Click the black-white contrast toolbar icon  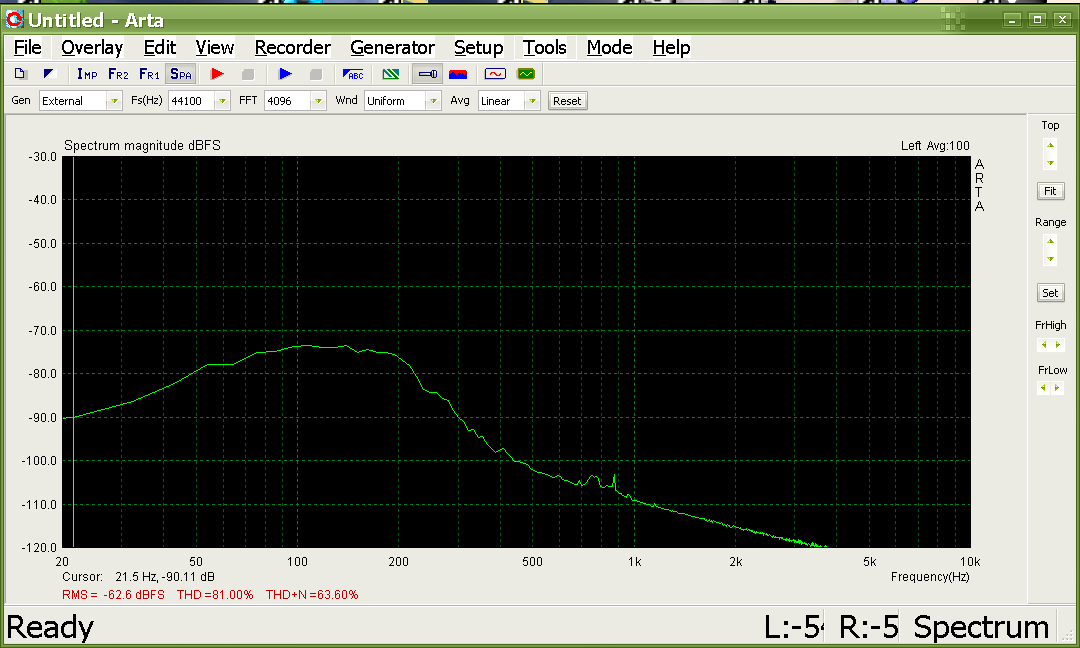(48, 74)
